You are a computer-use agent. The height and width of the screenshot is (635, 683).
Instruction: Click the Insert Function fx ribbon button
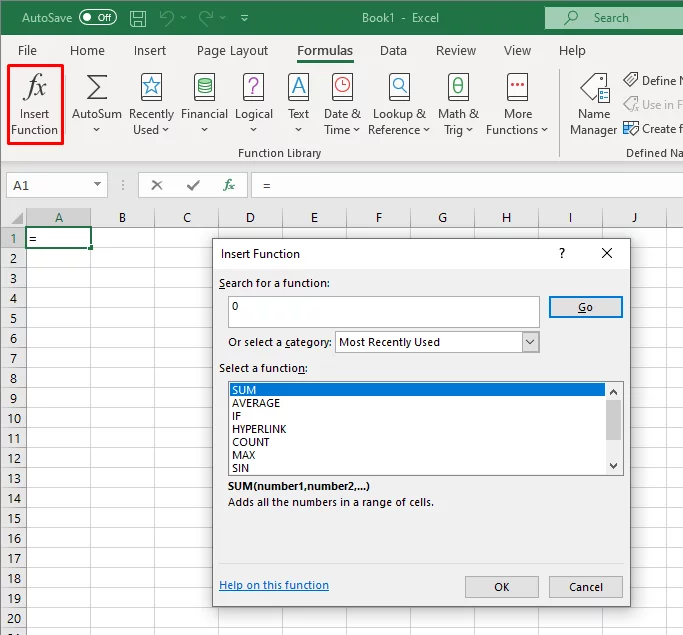tap(35, 105)
